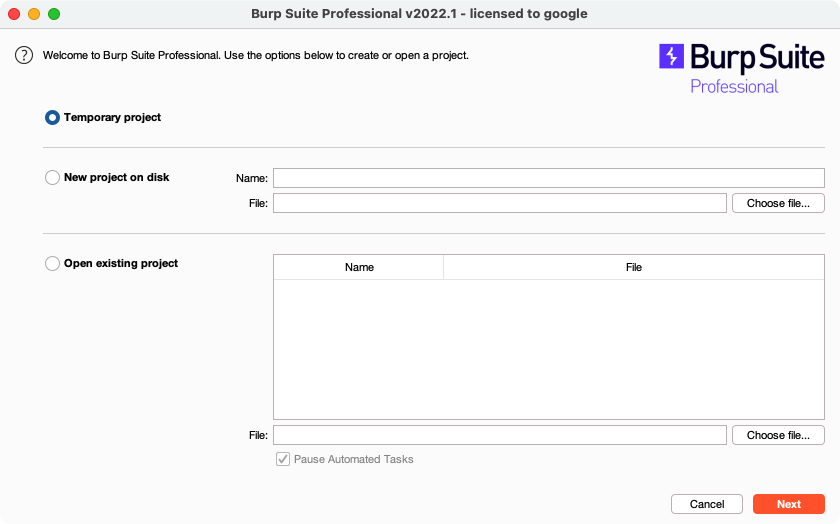Click the Burp Suite Professional title bar text

point(419,14)
